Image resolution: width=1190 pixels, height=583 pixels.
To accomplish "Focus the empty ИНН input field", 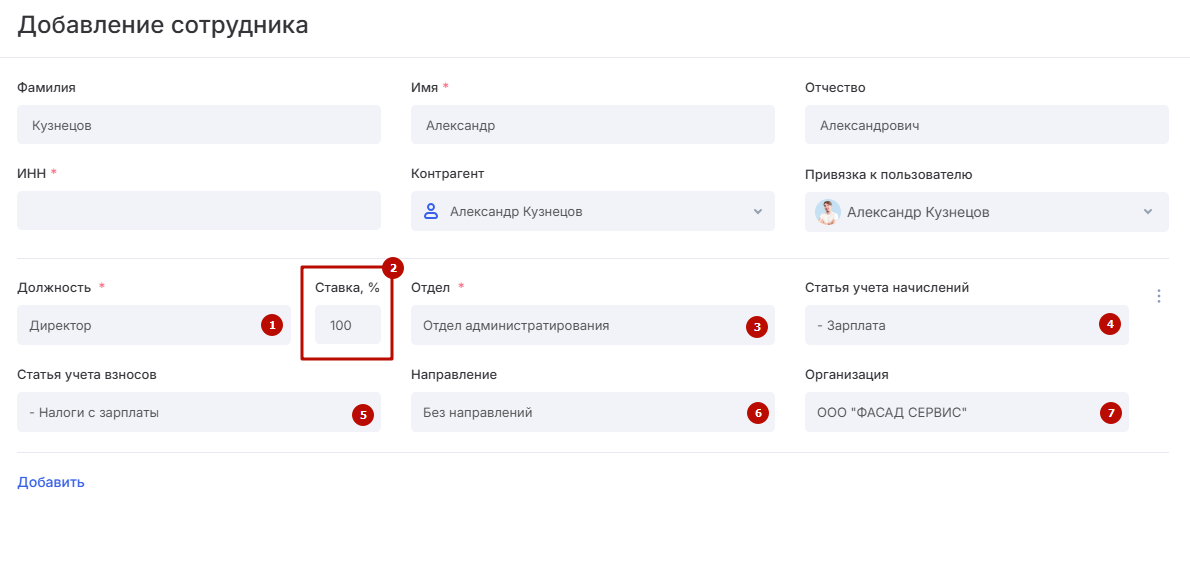I will (x=198, y=211).
